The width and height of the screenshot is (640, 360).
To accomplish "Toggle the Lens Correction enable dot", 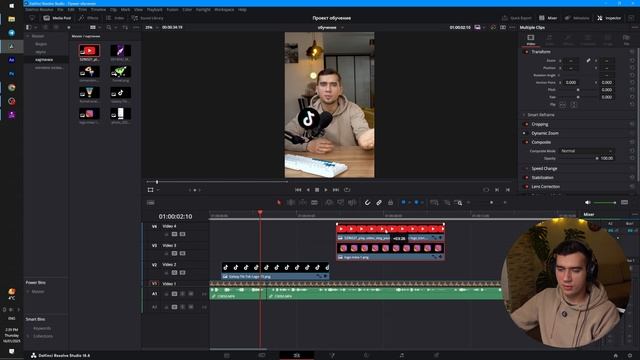I will (526, 187).
